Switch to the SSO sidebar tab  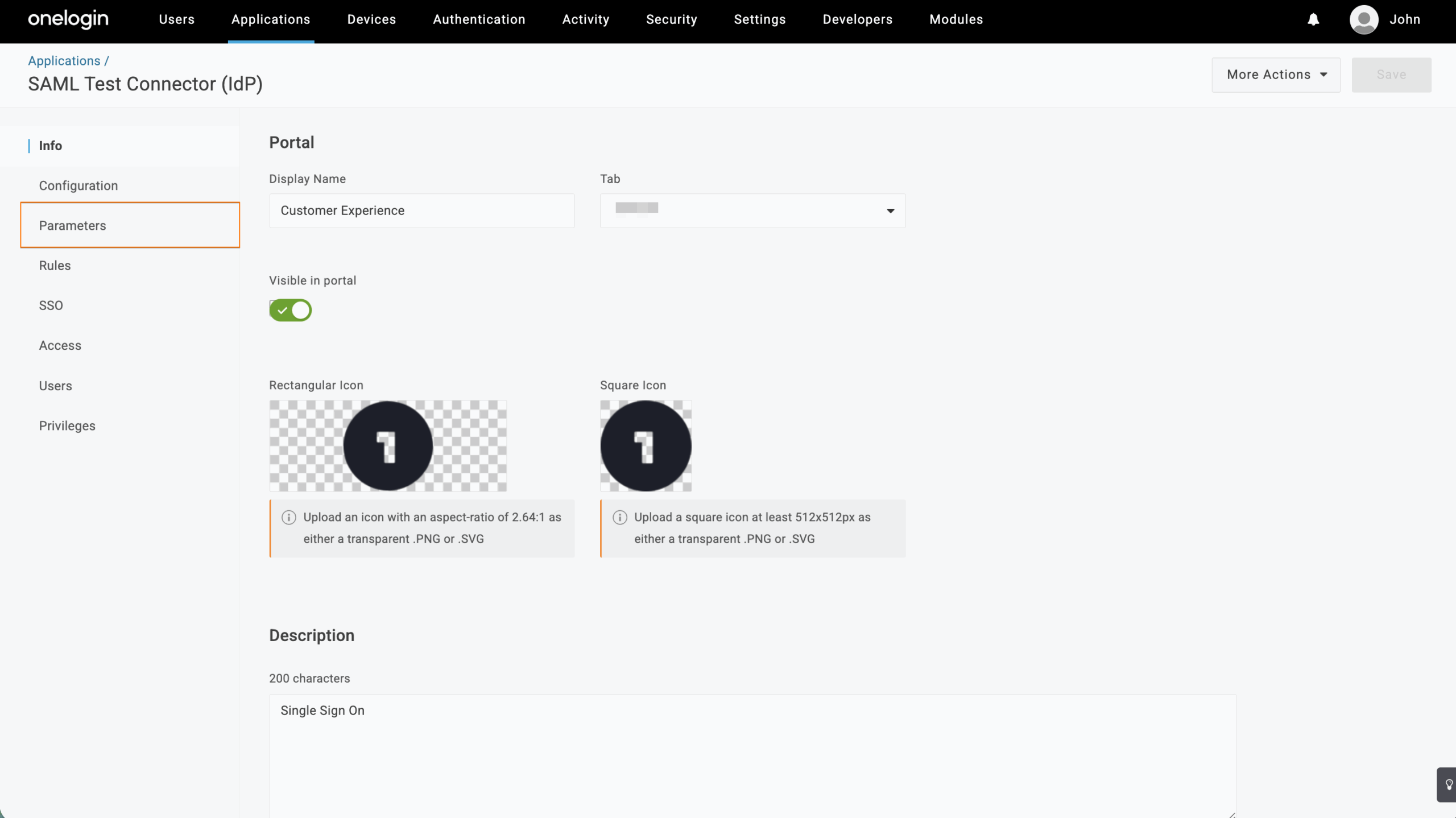tap(51, 305)
